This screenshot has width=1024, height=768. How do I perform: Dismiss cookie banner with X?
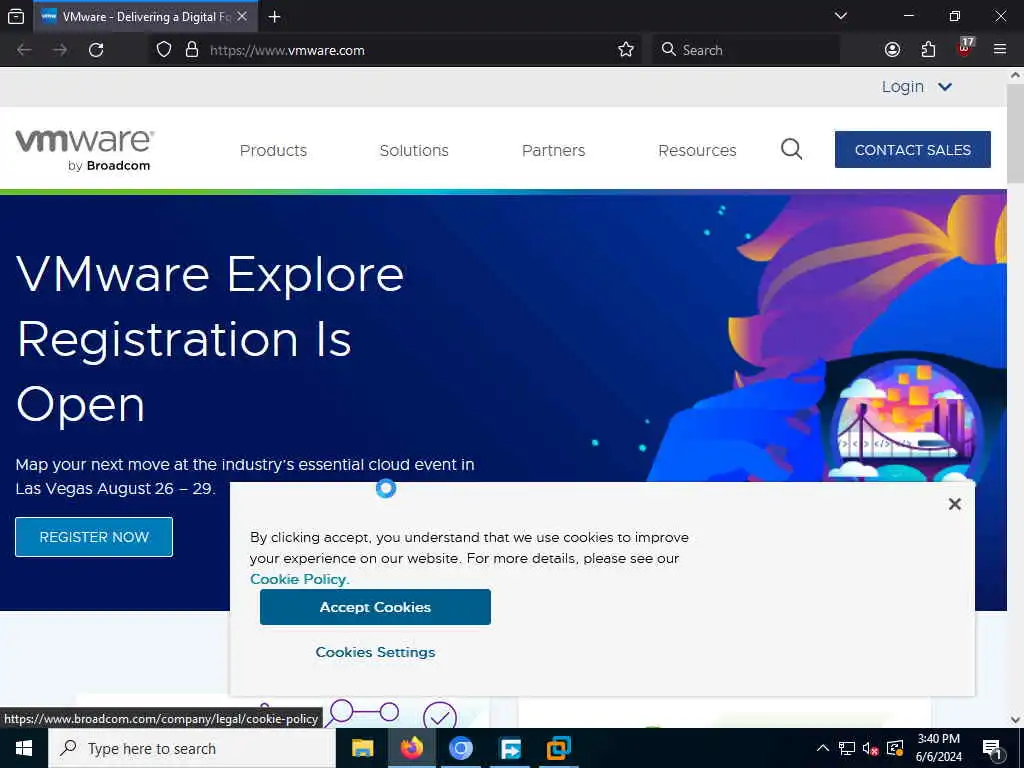pos(955,504)
